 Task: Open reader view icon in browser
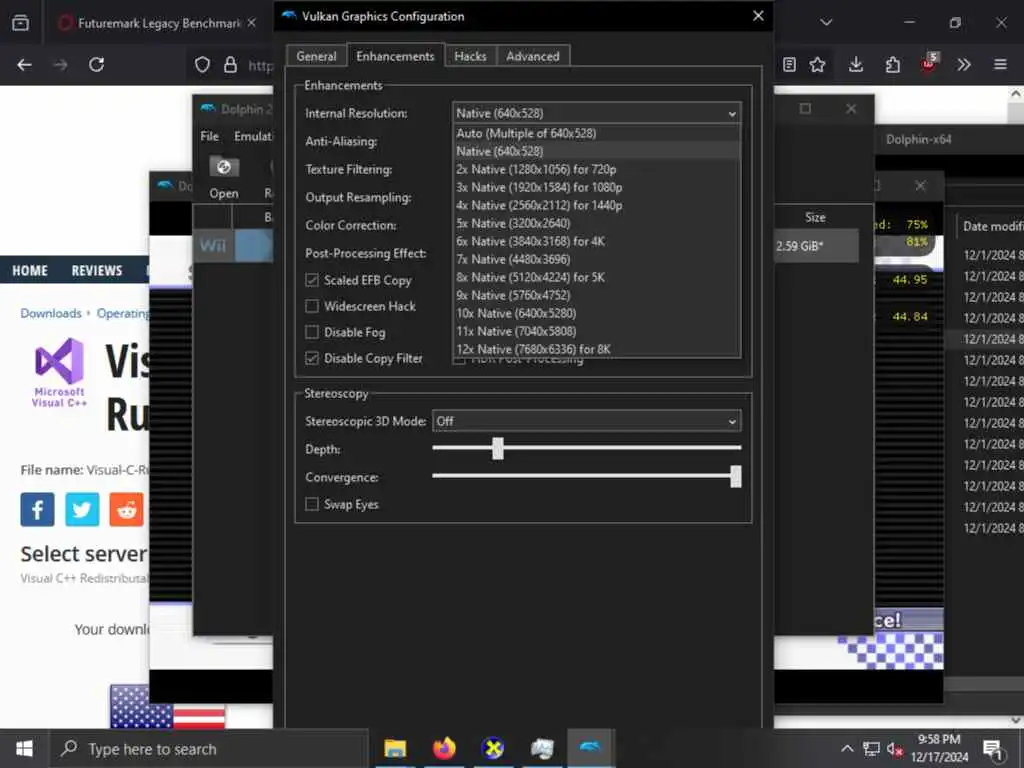[x=789, y=65]
